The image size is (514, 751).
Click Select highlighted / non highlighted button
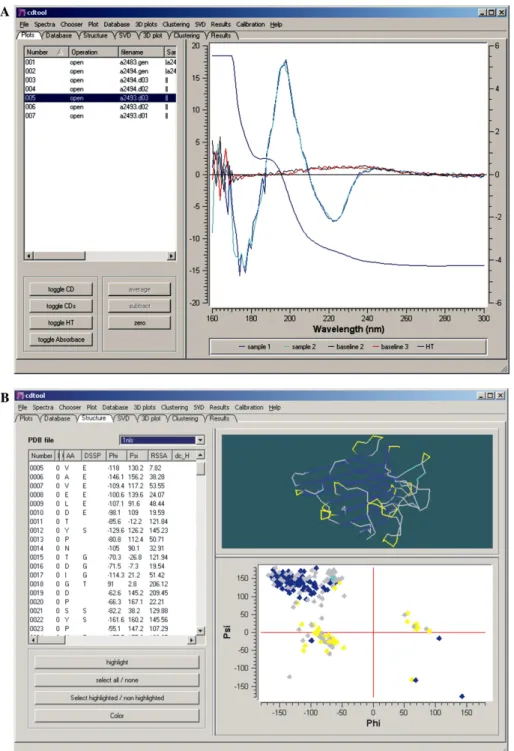point(117,698)
